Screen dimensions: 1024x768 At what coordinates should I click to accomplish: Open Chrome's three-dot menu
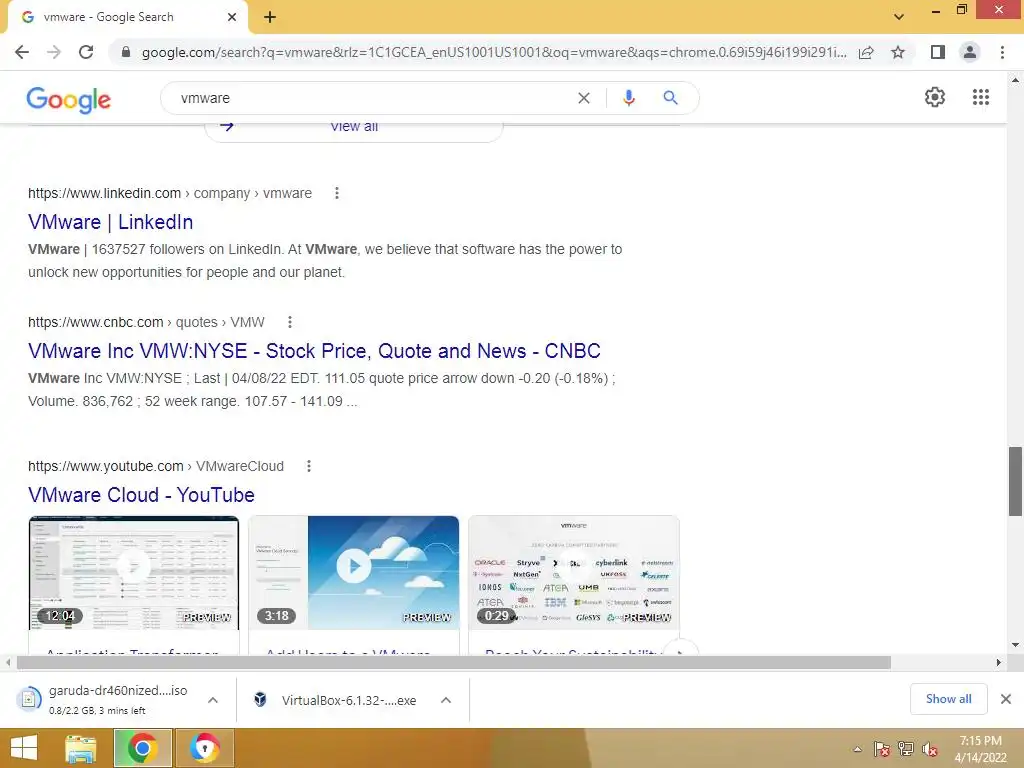(x=1002, y=52)
